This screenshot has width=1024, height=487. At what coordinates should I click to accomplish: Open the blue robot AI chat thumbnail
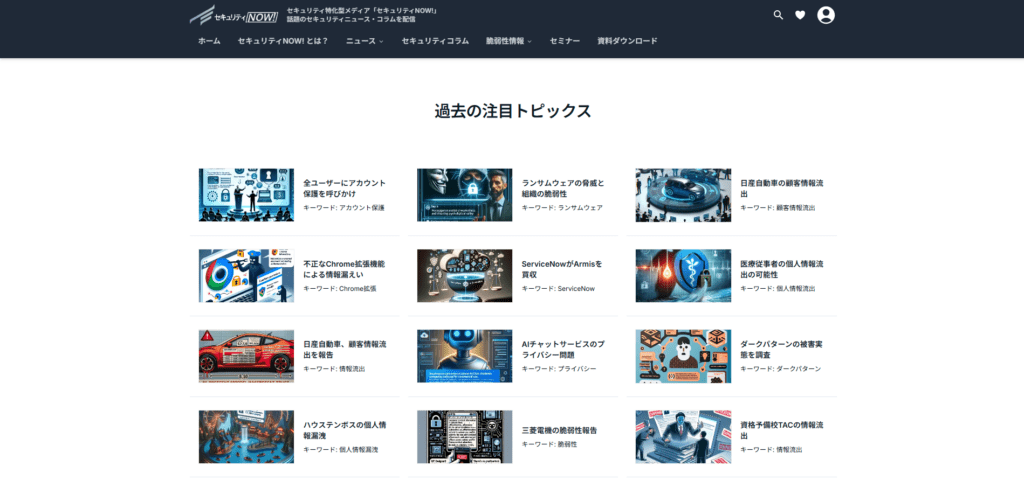click(x=464, y=356)
